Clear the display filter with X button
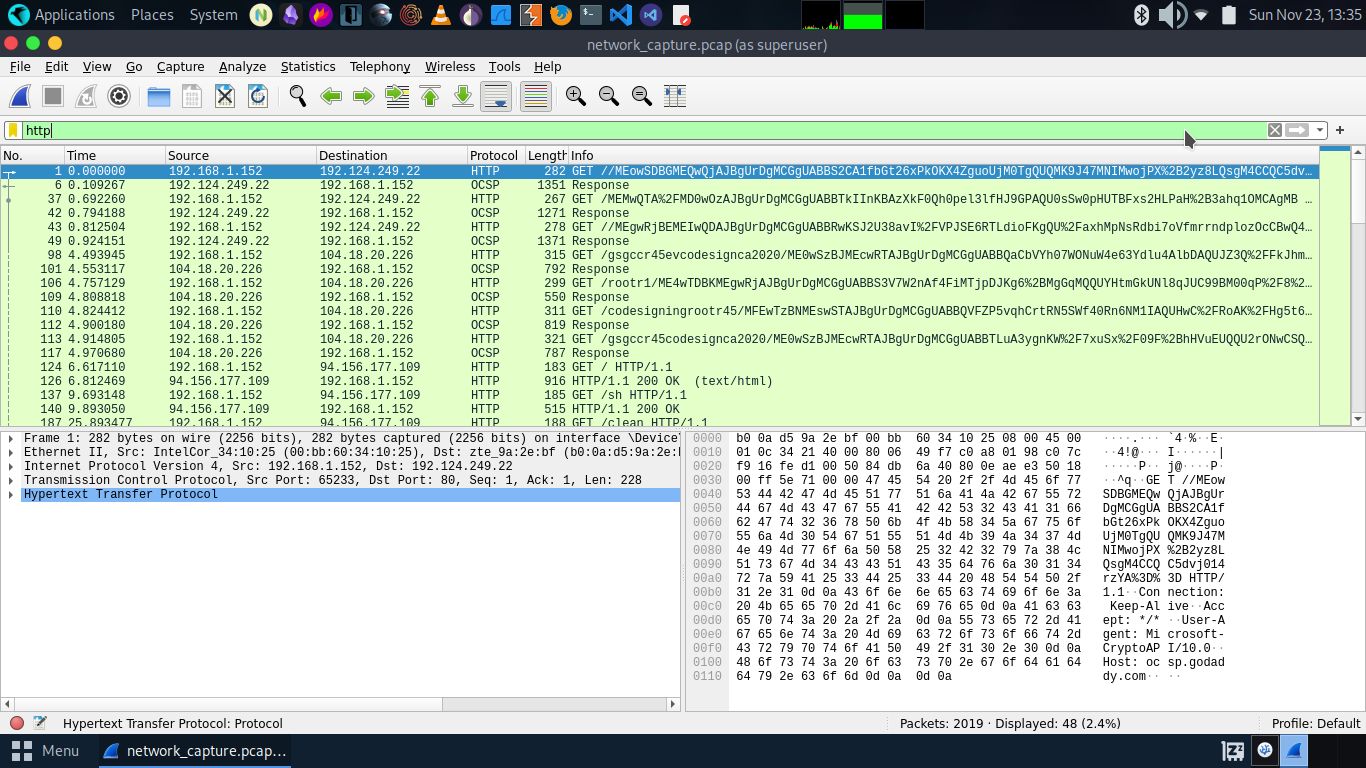This screenshot has width=1366, height=768. pyautogui.click(x=1274, y=130)
